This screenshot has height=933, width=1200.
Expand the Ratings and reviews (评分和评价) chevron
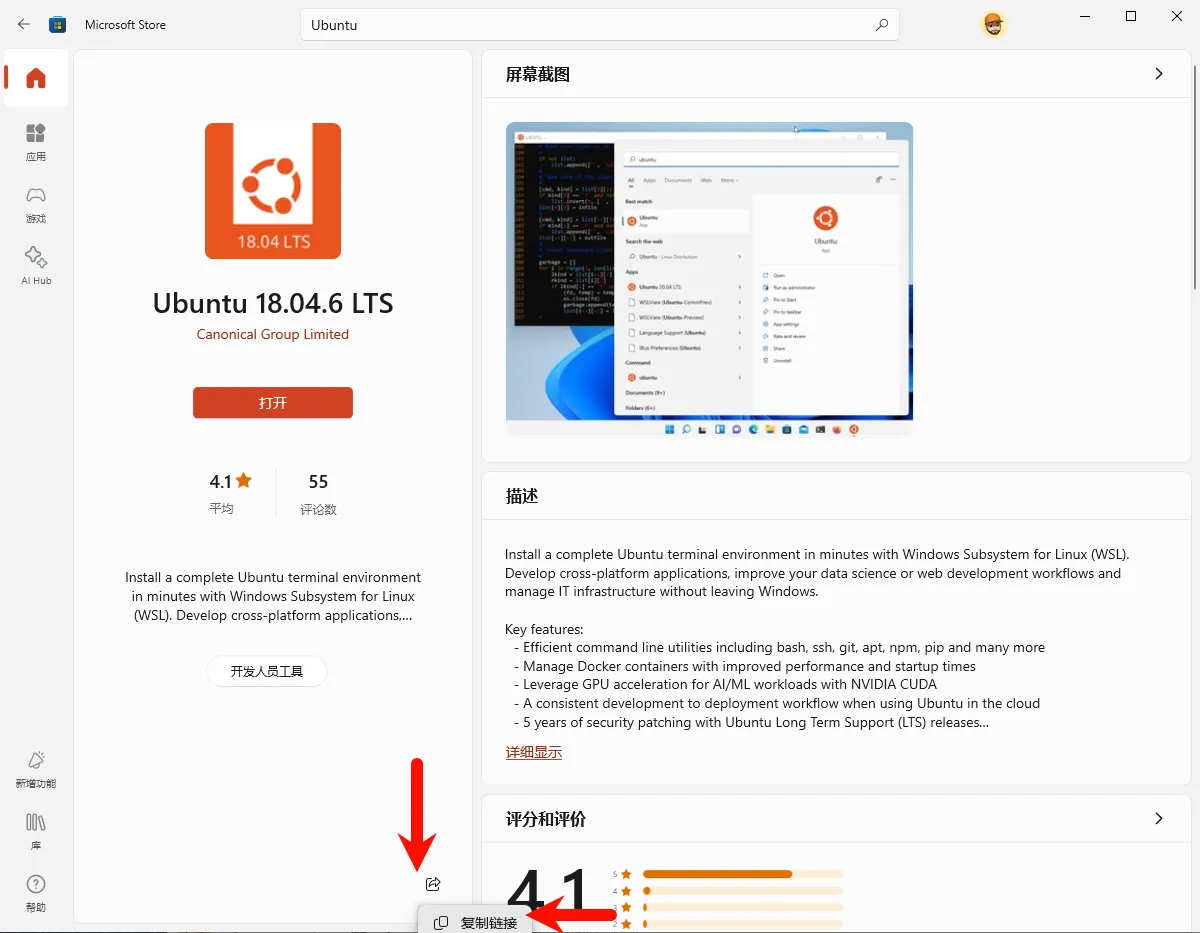click(x=1159, y=819)
